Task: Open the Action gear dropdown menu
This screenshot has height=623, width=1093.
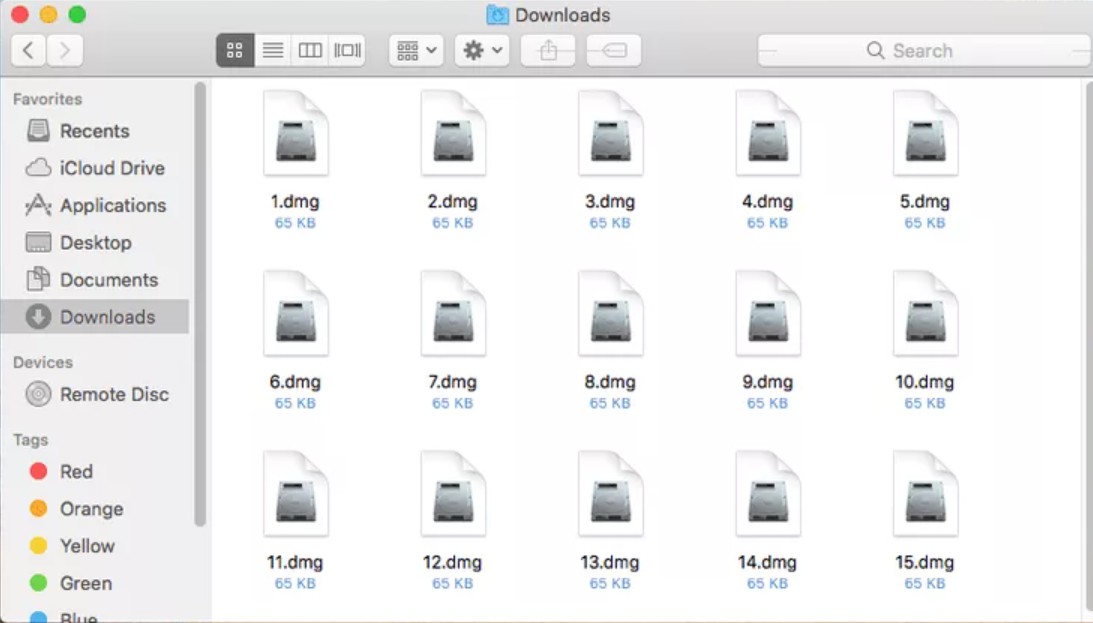Action: click(x=481, y=50)
